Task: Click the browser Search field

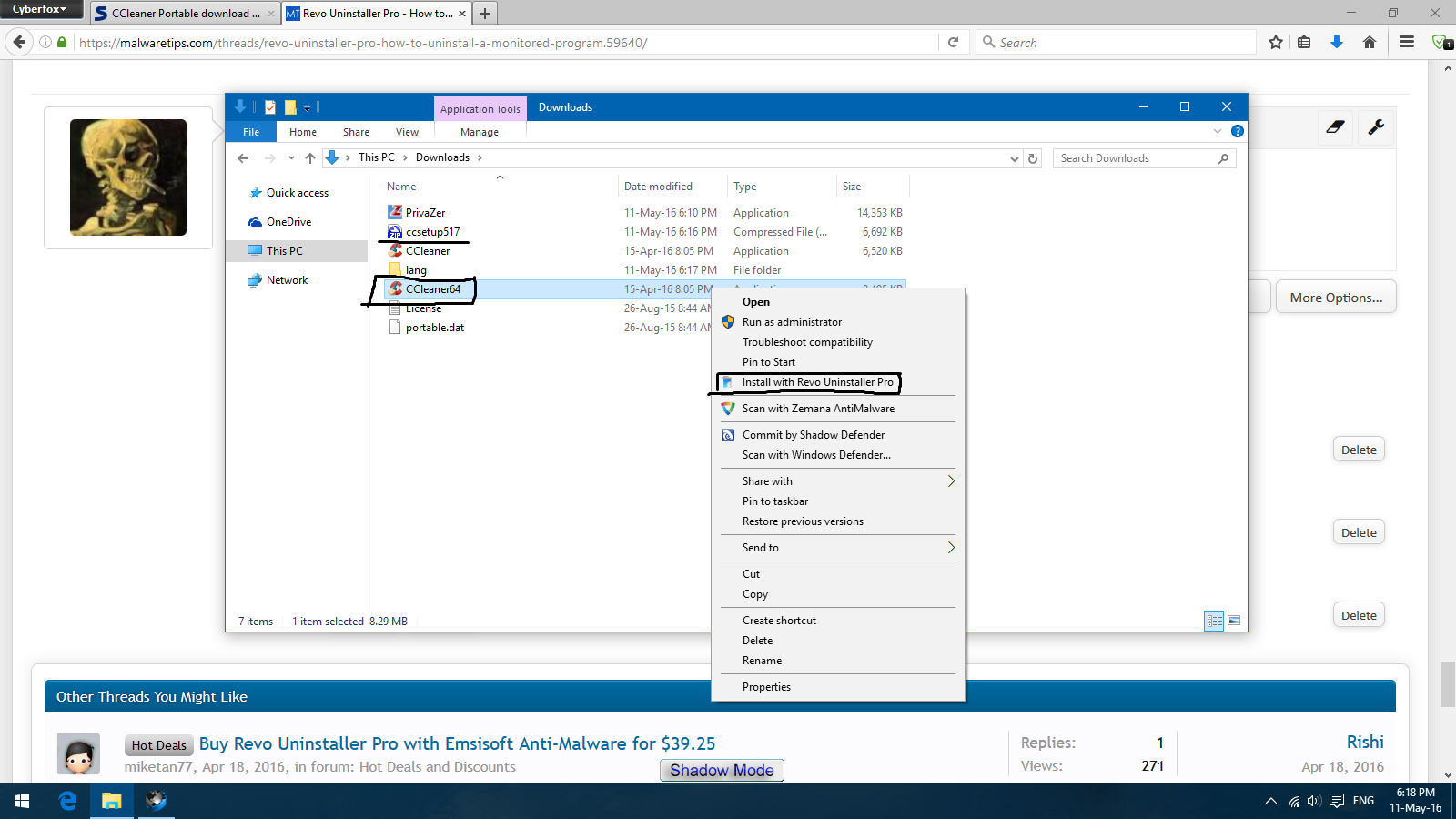Action: point(1117,42)
